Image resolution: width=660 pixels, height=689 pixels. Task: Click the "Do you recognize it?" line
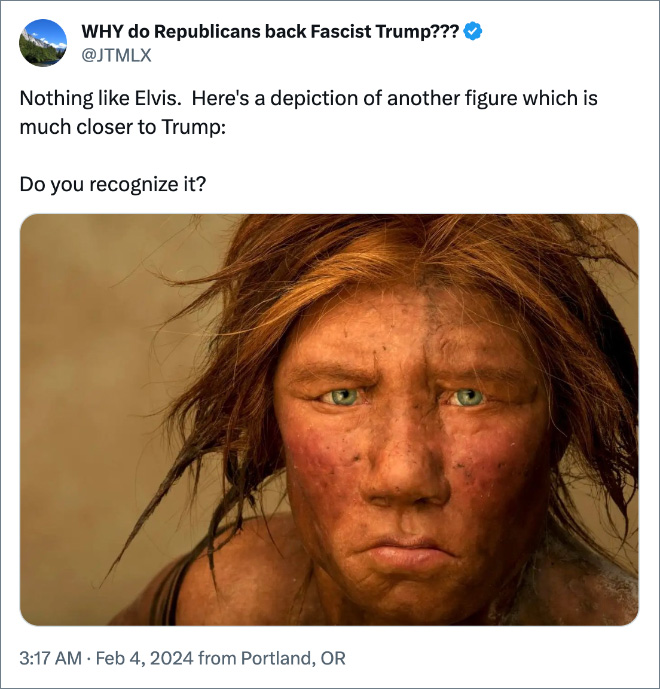pos(113,185)
